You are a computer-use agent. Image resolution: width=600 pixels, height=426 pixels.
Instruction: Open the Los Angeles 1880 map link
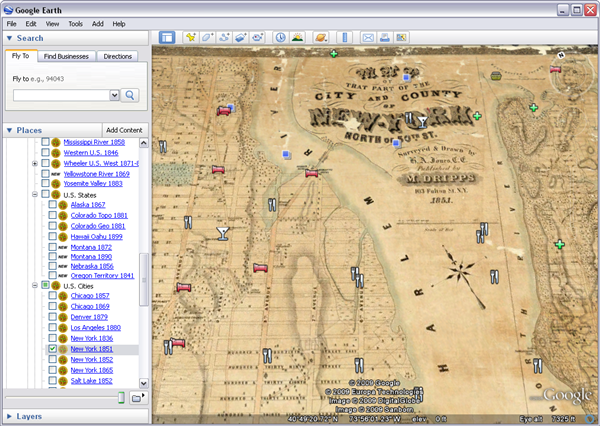[96, 327]
